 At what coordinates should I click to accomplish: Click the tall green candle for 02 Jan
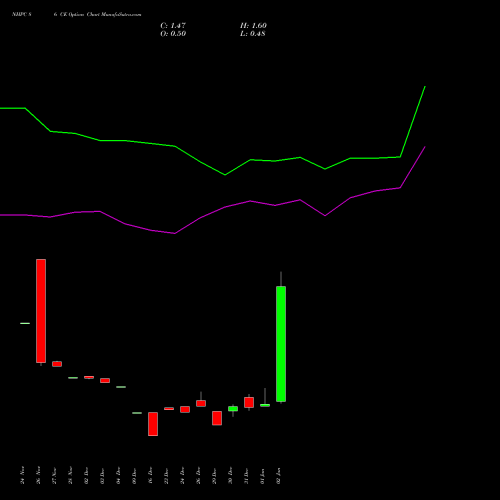coord(281,344)
